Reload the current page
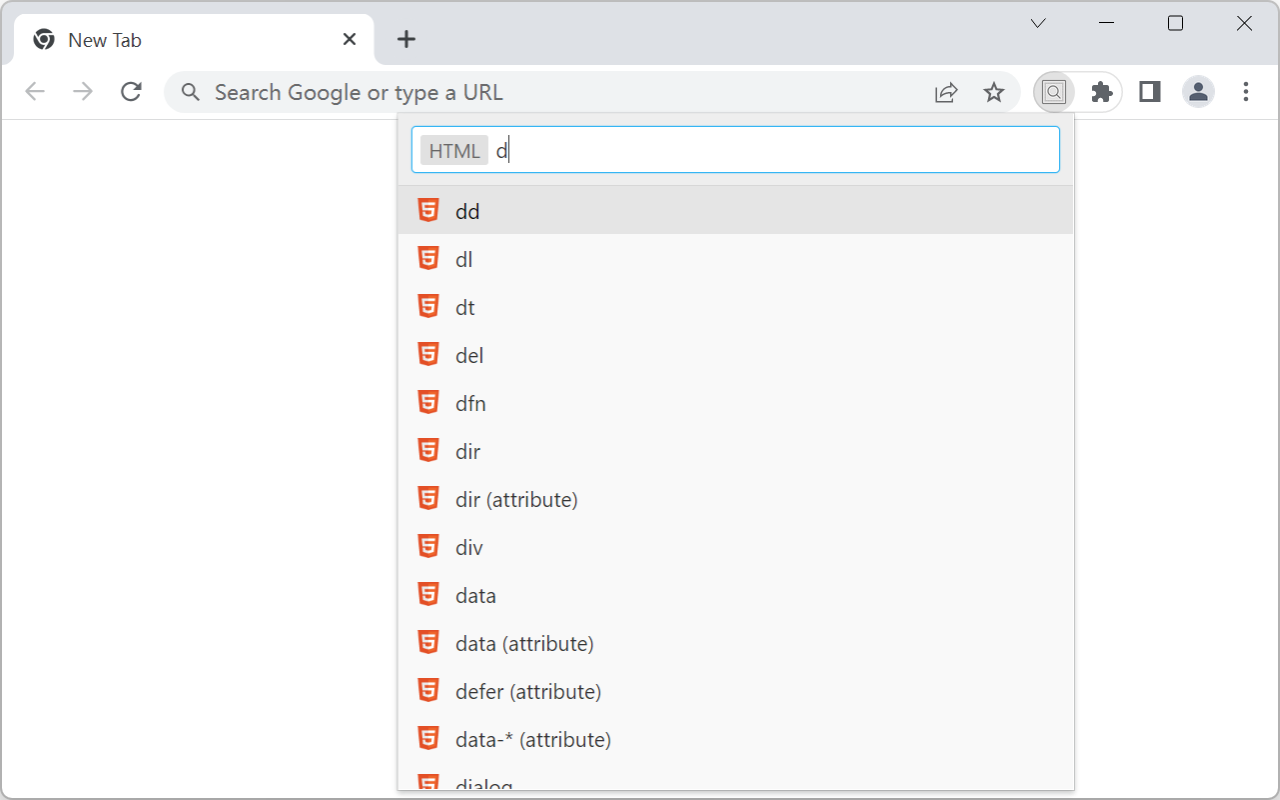This screenshot has width=1280, height=800. [131, 91]
